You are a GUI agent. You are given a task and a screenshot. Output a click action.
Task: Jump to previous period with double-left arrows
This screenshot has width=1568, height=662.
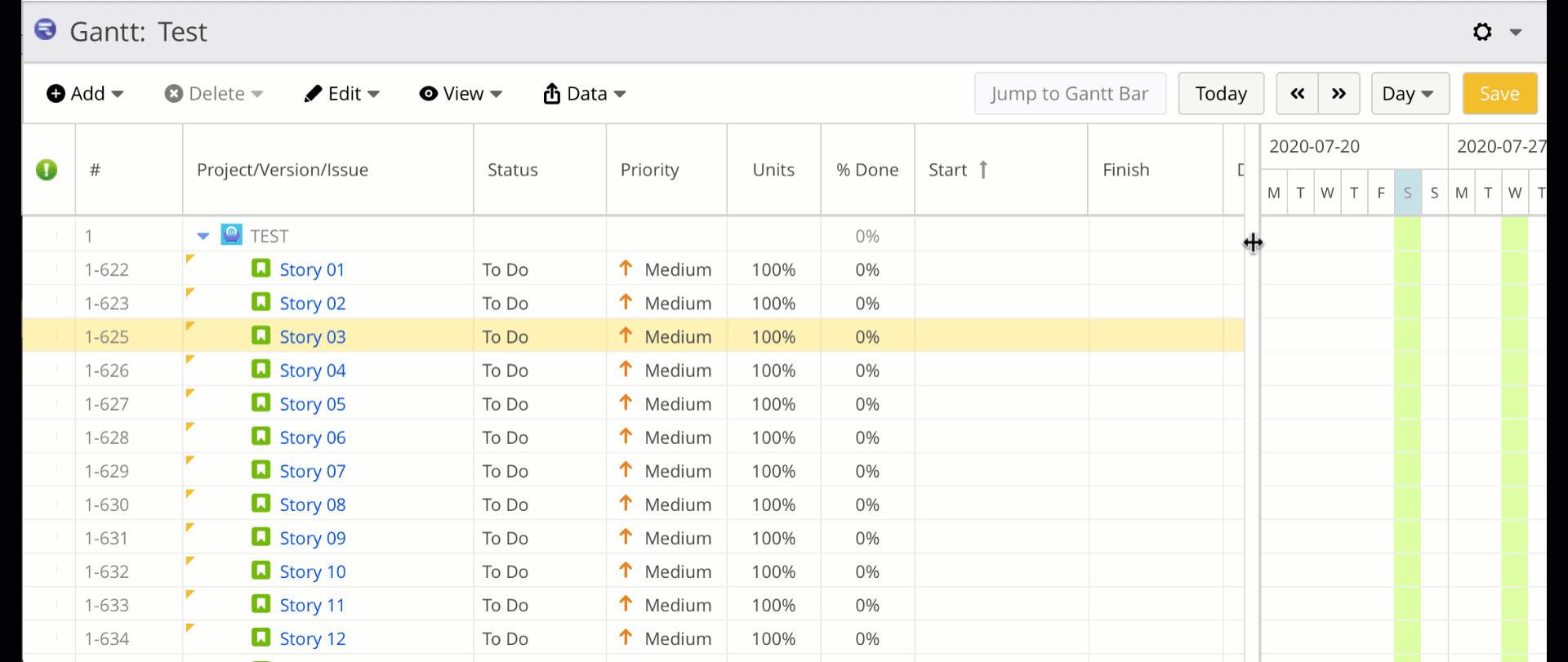pyautogui.click(x=1297, y=94)
